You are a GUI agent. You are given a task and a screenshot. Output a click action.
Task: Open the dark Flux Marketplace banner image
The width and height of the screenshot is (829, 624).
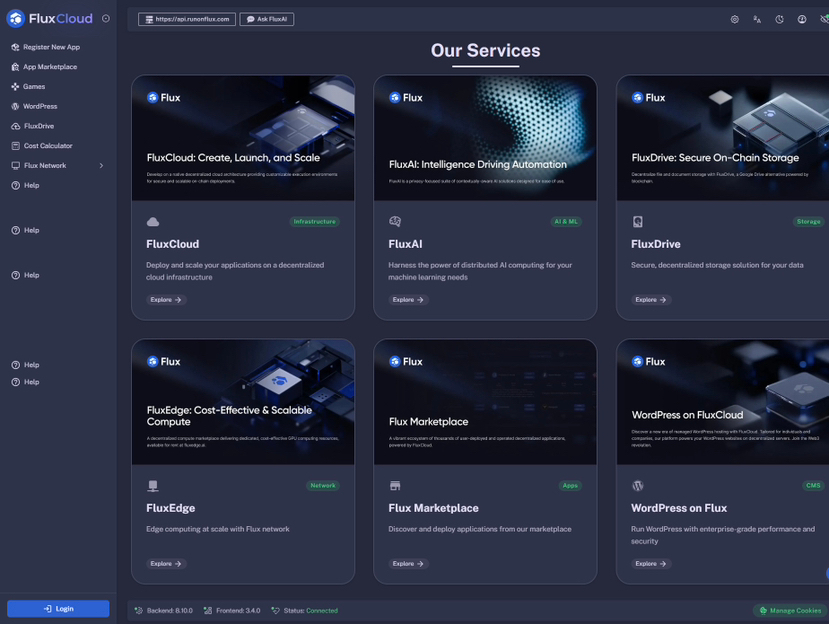pyautogui.click(x=485, y=402)
